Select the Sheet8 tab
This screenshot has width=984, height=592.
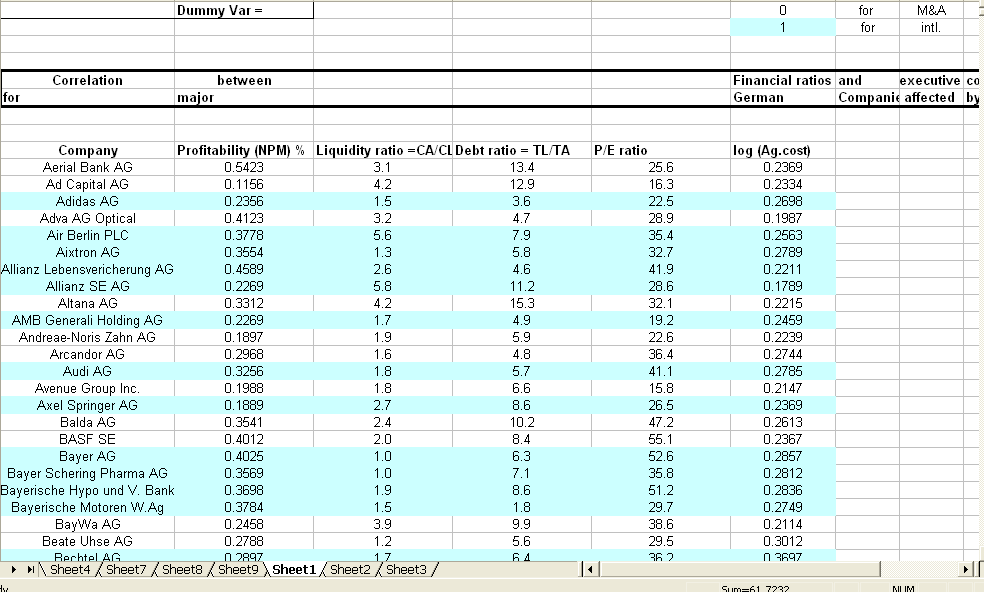[x=184, y=568]
